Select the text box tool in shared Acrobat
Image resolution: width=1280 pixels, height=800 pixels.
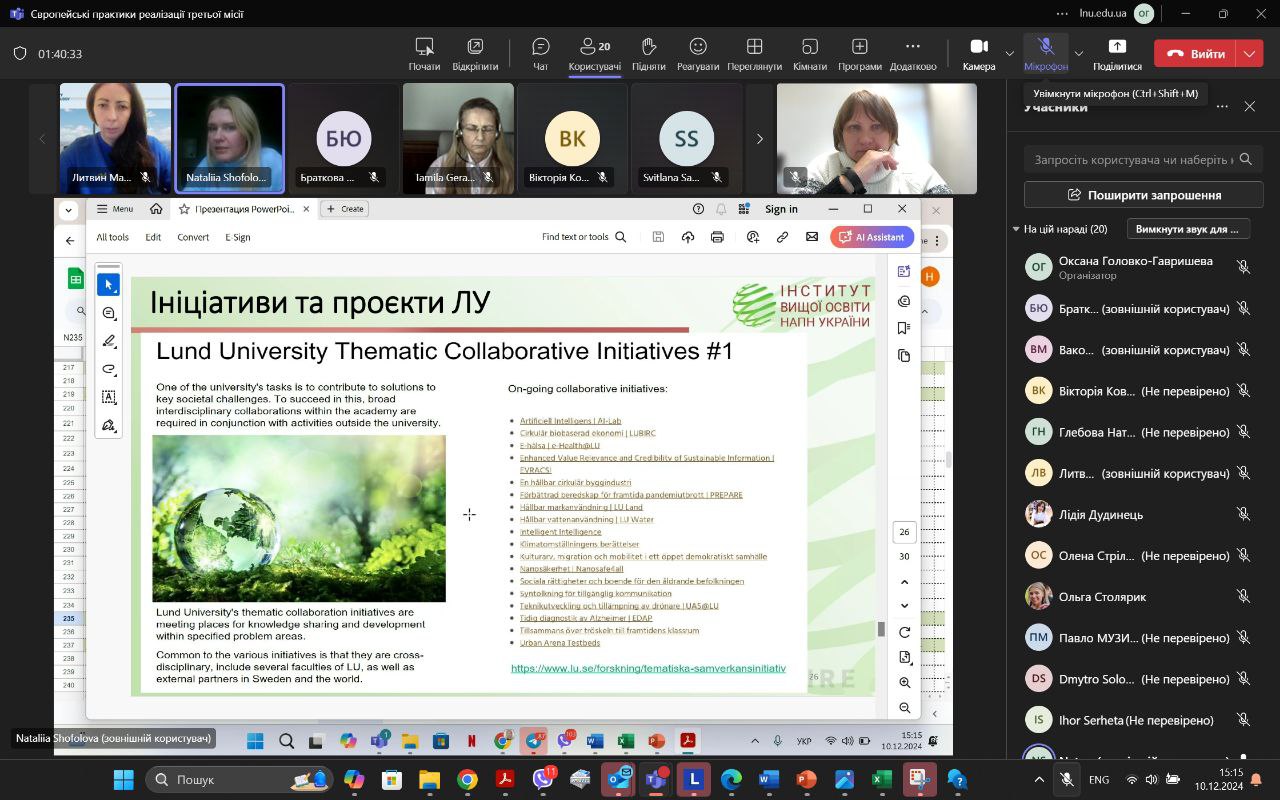coord(108,397)
